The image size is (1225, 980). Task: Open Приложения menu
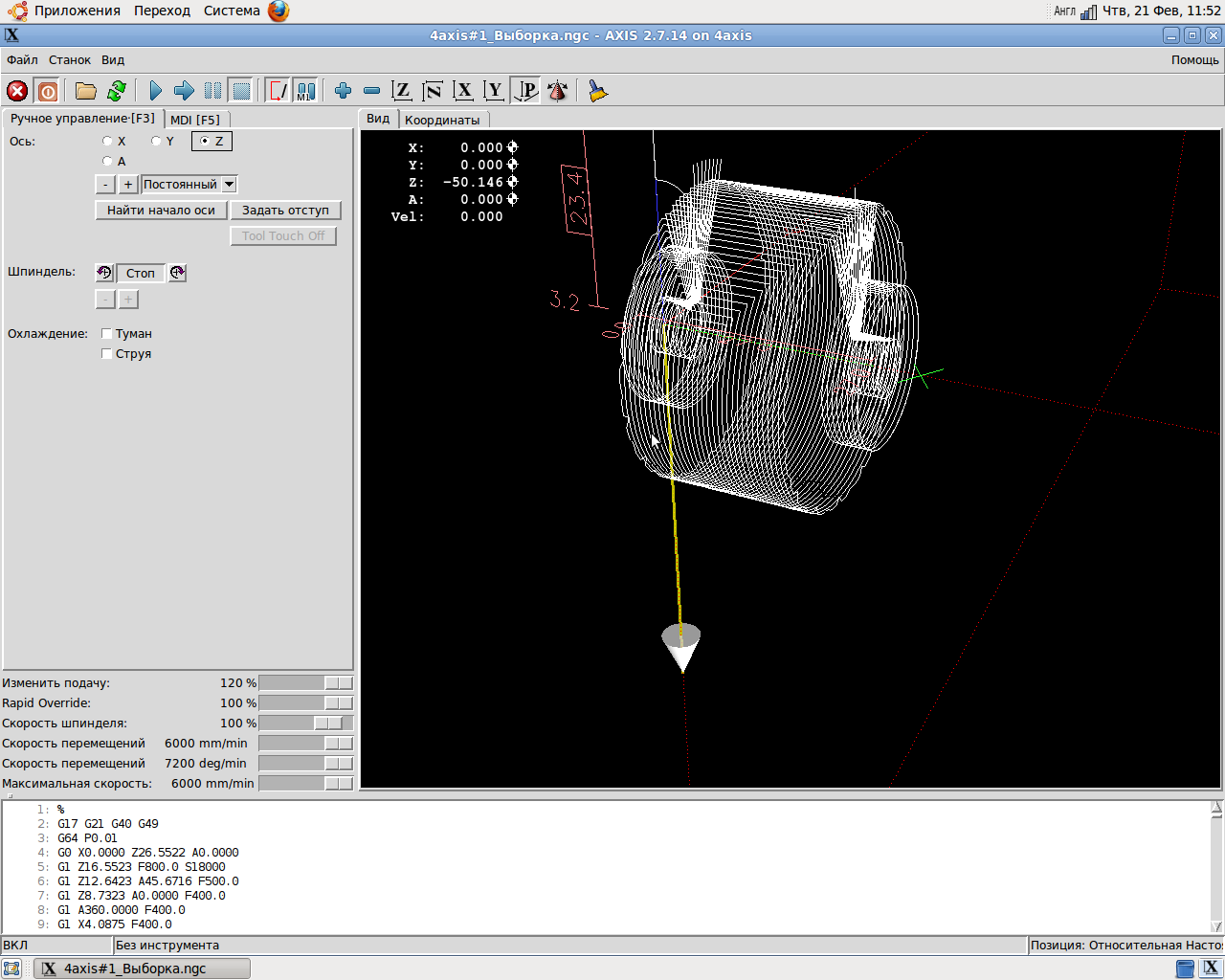[78, 11]
